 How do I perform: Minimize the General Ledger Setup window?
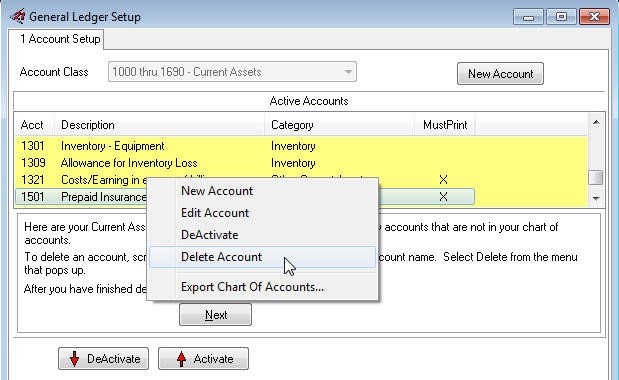coord(529,17)
